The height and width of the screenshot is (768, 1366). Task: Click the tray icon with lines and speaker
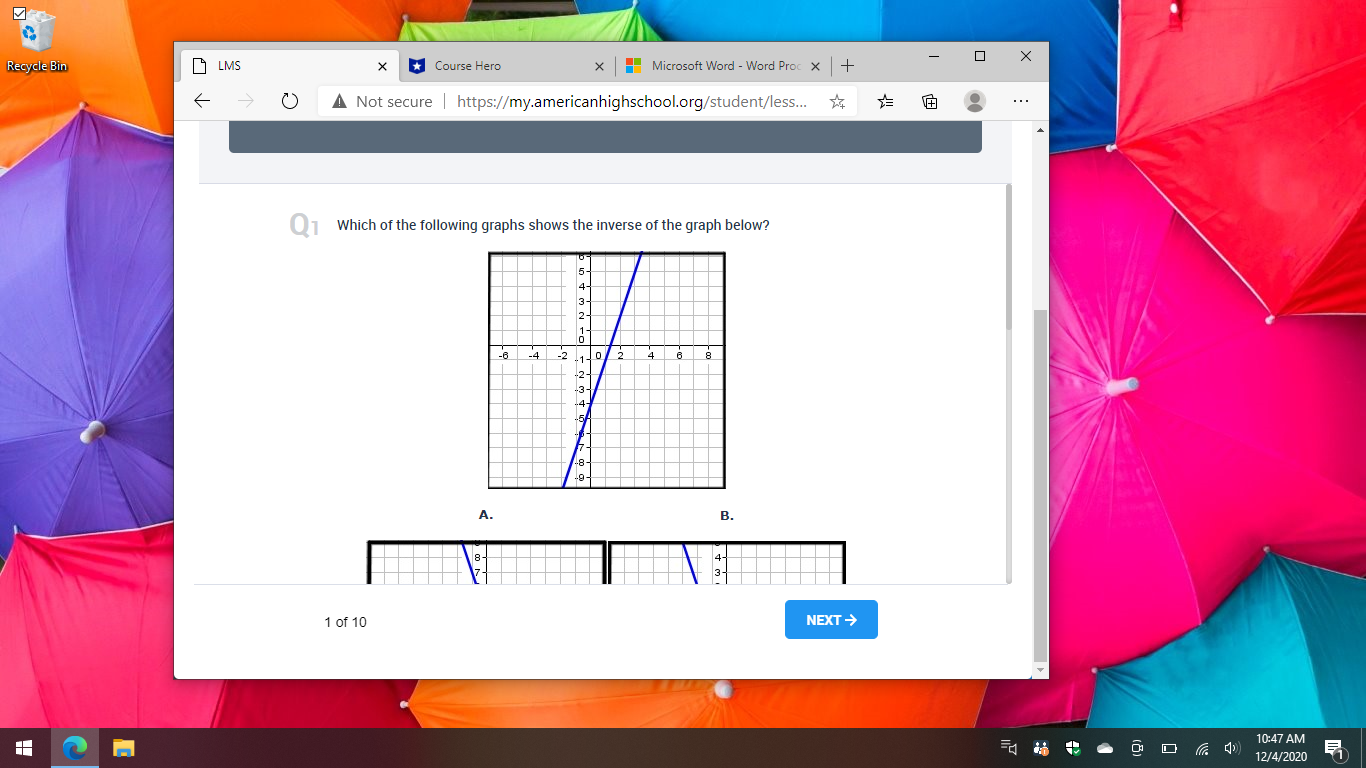click(x=1009, y=748)
